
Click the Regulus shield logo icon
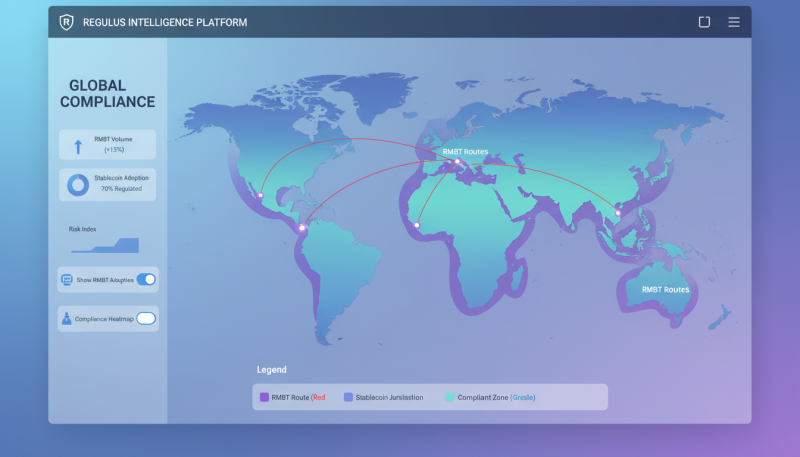pyautogui.click(x=67, y=22)
